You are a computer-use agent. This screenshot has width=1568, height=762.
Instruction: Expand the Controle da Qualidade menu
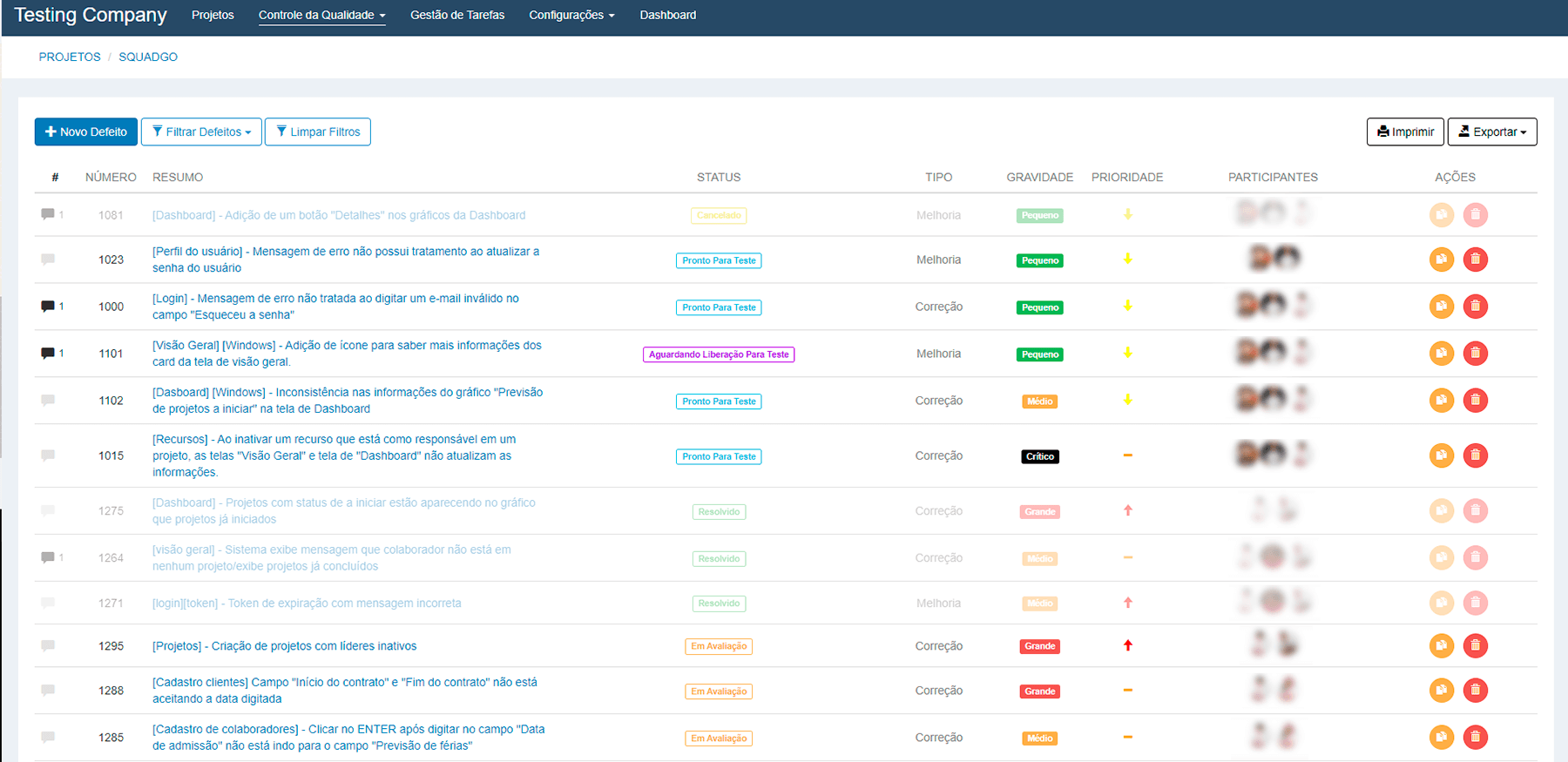tap(321, 16)
